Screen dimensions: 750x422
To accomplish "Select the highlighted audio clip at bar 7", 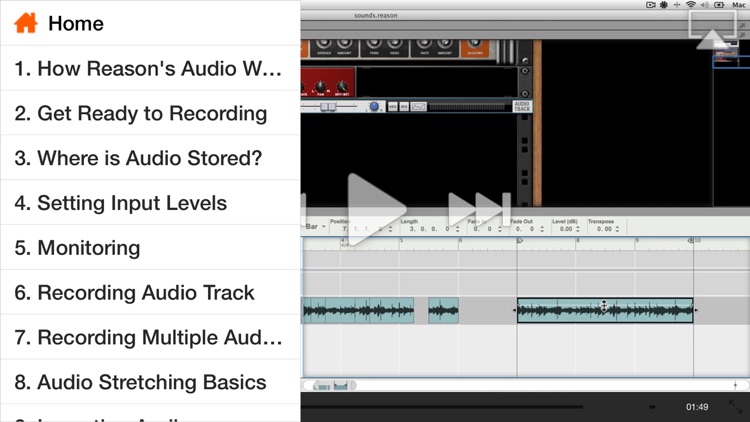I will coord(605,310).
